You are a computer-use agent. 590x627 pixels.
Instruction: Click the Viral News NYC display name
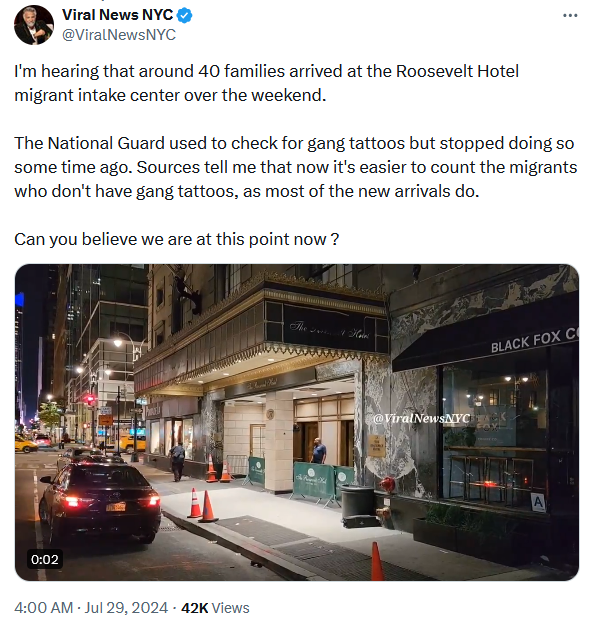click(x=118, y=15)
